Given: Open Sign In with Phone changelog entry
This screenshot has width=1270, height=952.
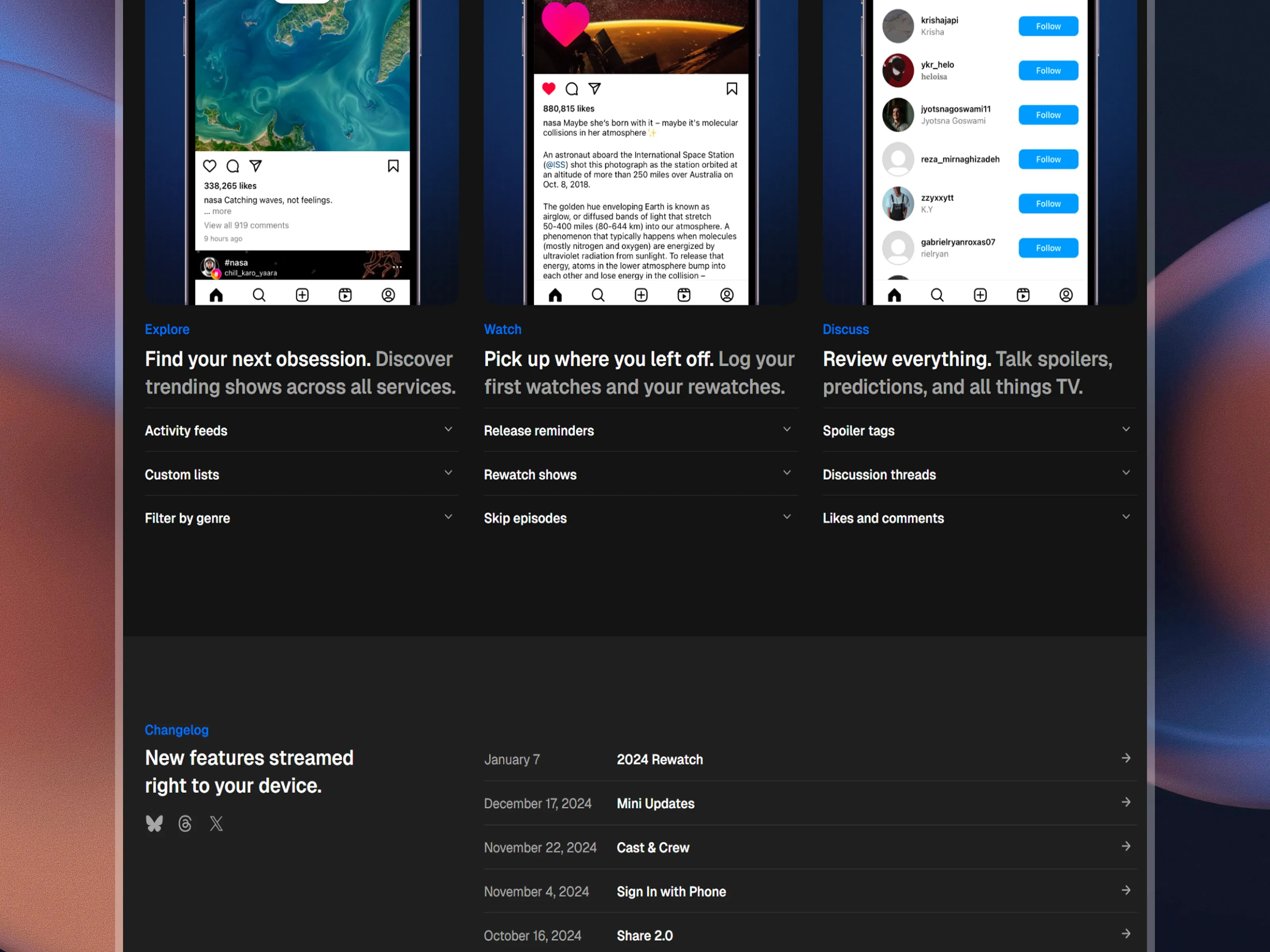Looking at the screenshot, I should [671, 891].
